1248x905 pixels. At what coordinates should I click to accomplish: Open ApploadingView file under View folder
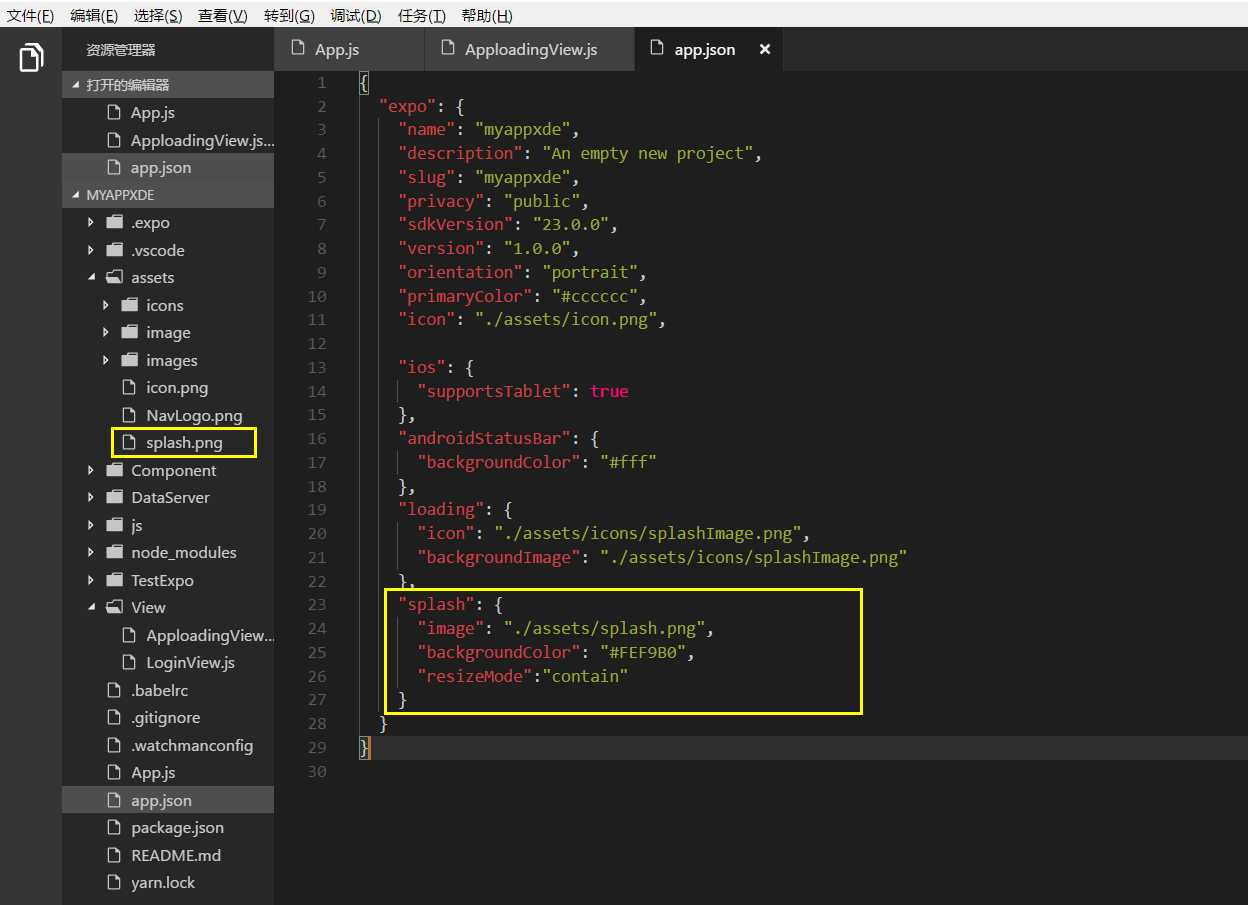(168, 635)
